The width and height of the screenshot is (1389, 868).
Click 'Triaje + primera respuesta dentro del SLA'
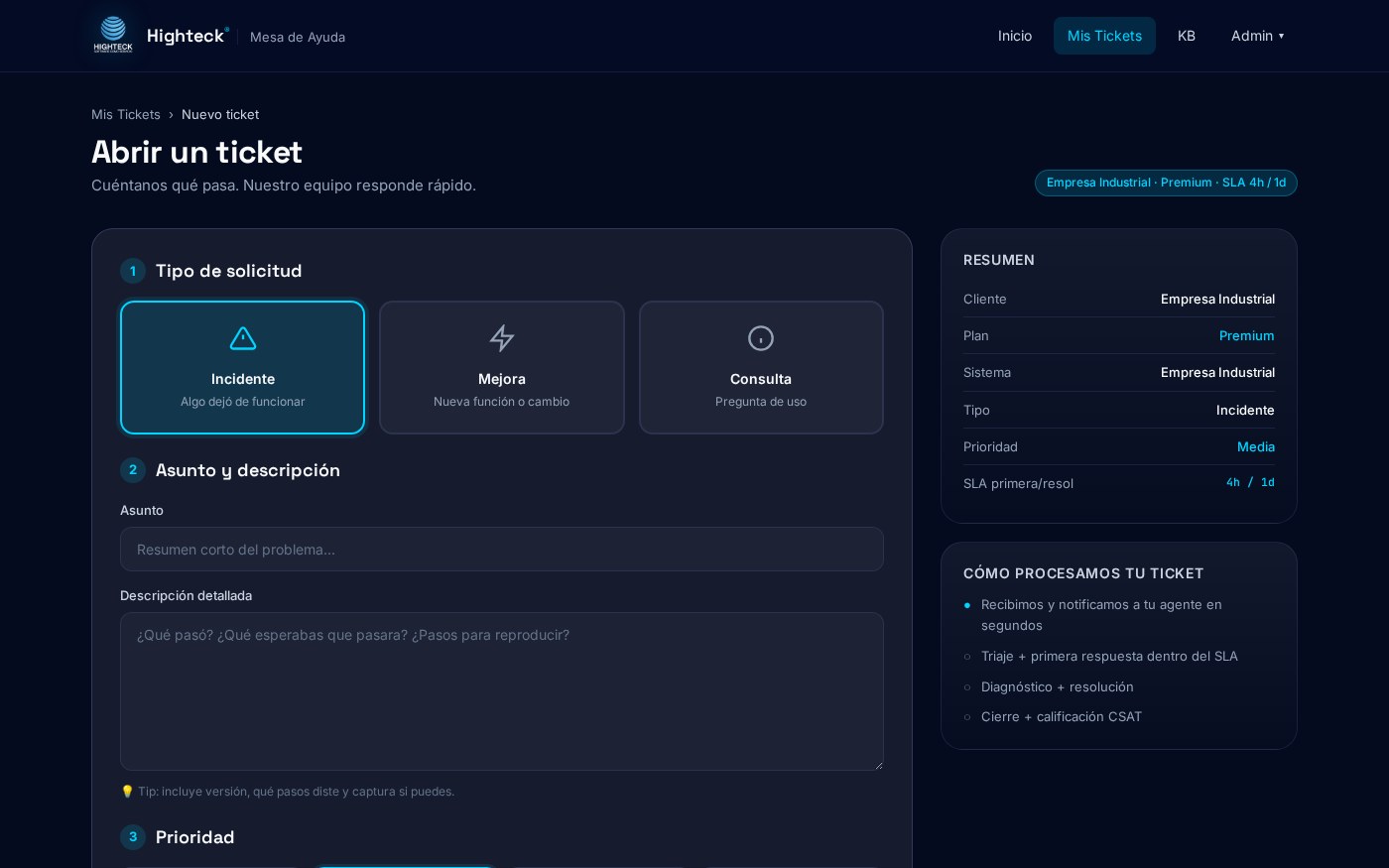pyautogui.click(x=1109, y=656)
